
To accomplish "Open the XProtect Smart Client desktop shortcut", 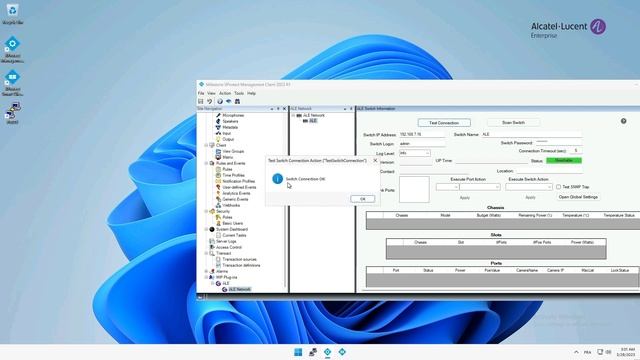I will pos(12,83).
